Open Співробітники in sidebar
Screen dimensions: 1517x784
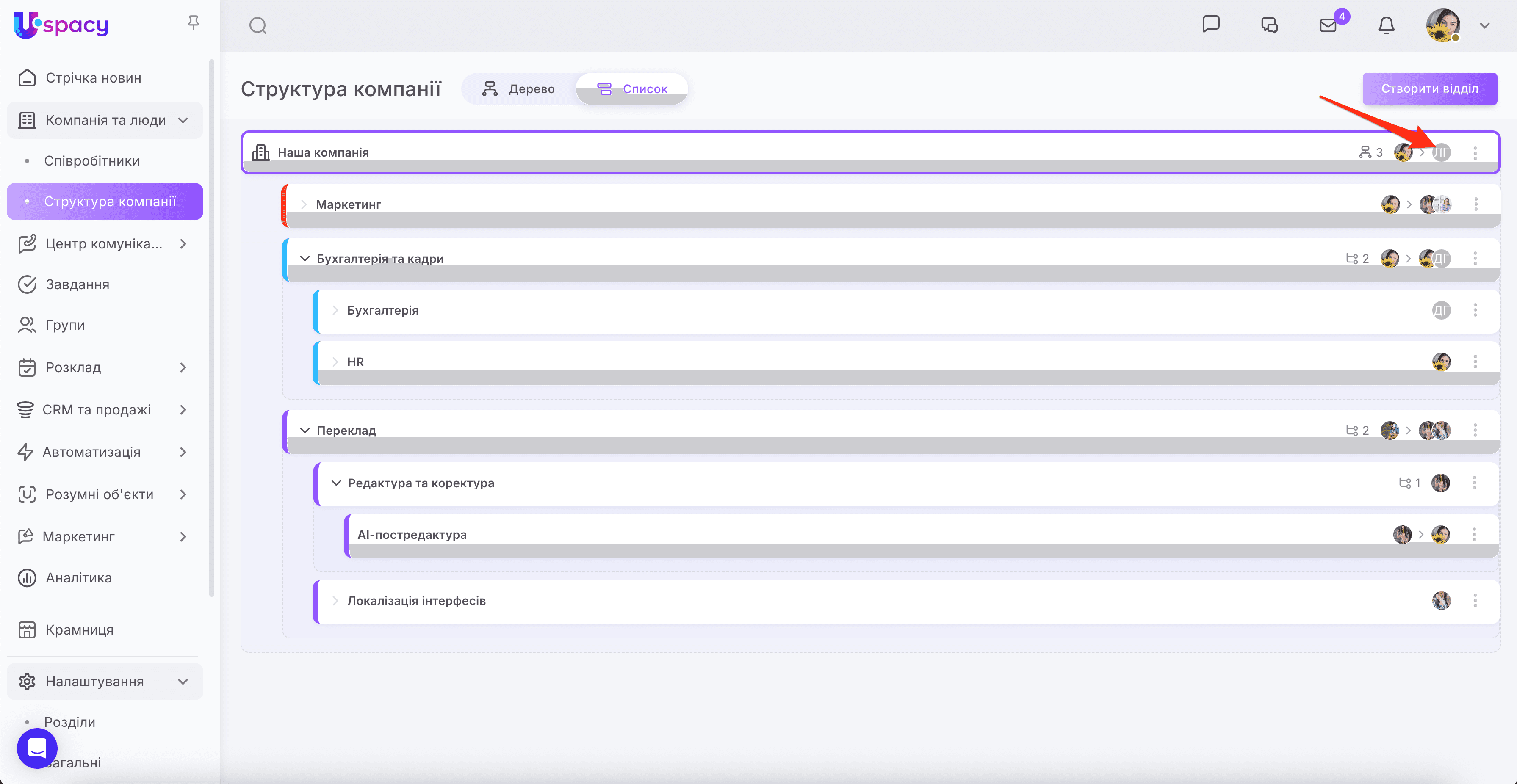coord(92,161)
